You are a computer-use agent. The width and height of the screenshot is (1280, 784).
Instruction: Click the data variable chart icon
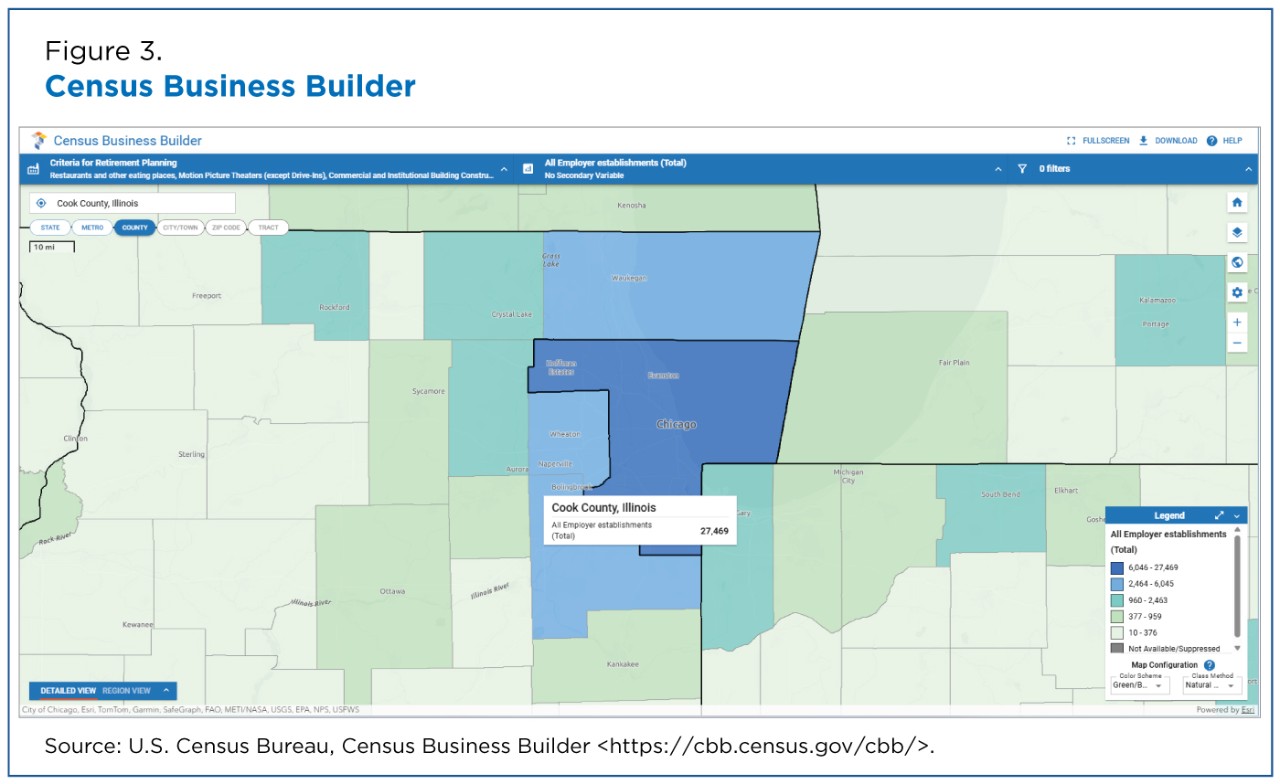pos(528,168)
